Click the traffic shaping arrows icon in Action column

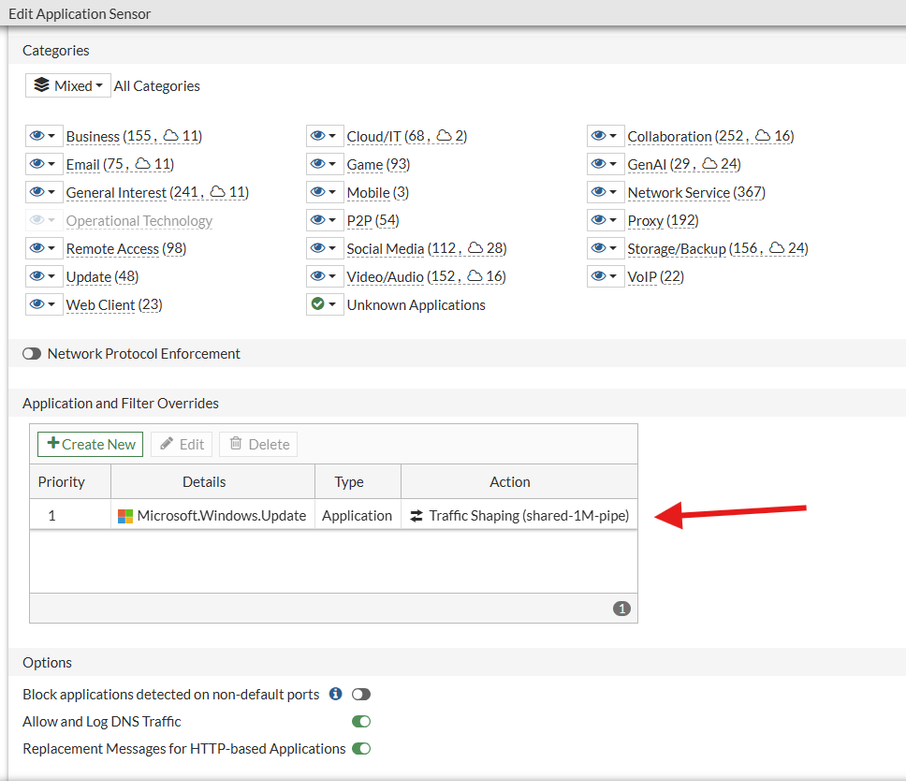pos(416,516)
